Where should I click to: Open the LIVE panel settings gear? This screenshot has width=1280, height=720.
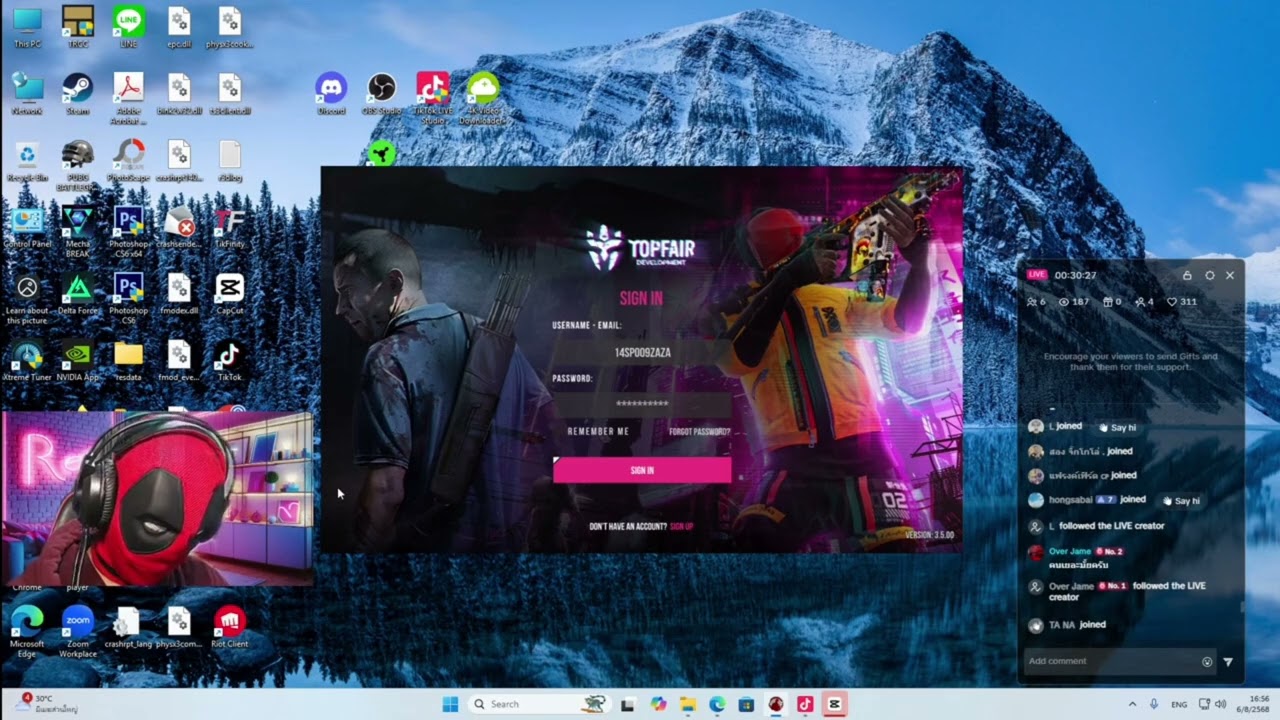pyautogui.click(x=1209, y=275)
